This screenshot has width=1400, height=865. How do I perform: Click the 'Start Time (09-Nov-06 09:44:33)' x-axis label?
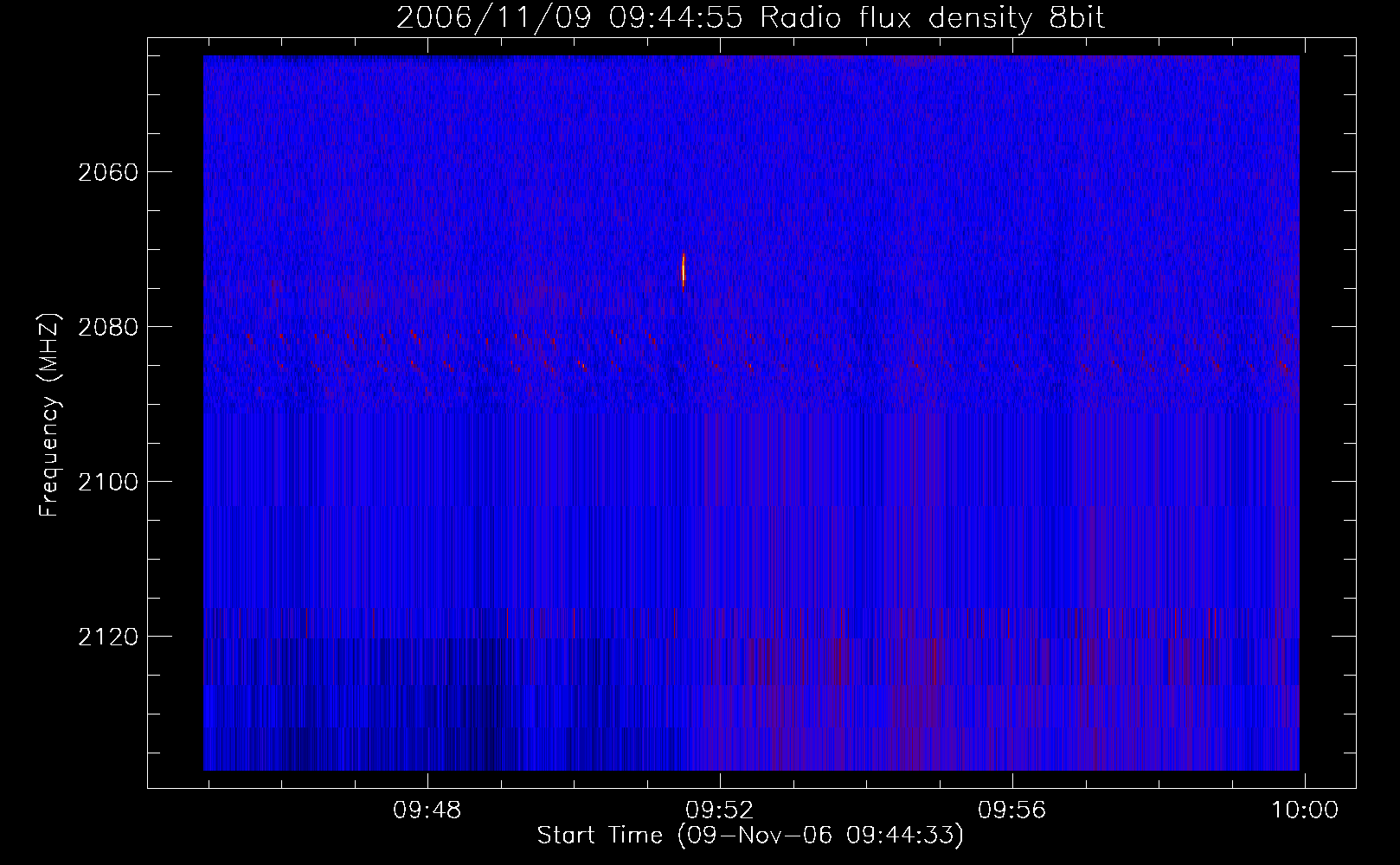coord(750,836)
